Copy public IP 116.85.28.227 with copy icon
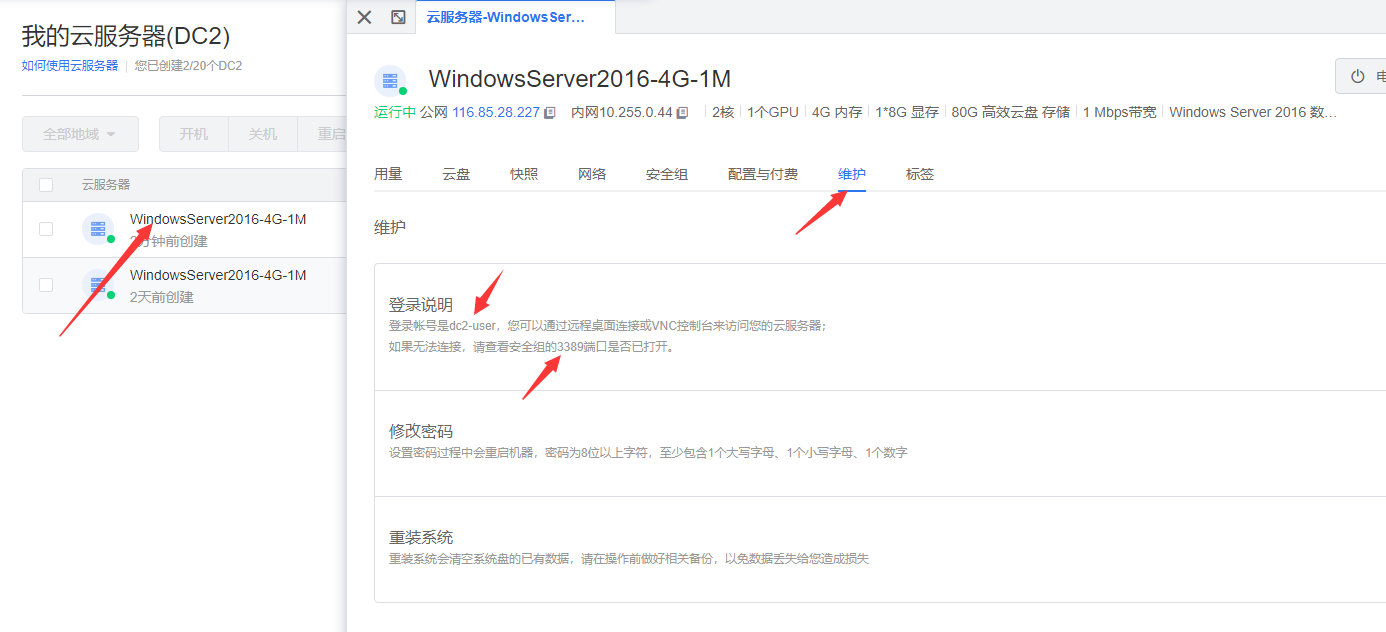 click(550, 113)
